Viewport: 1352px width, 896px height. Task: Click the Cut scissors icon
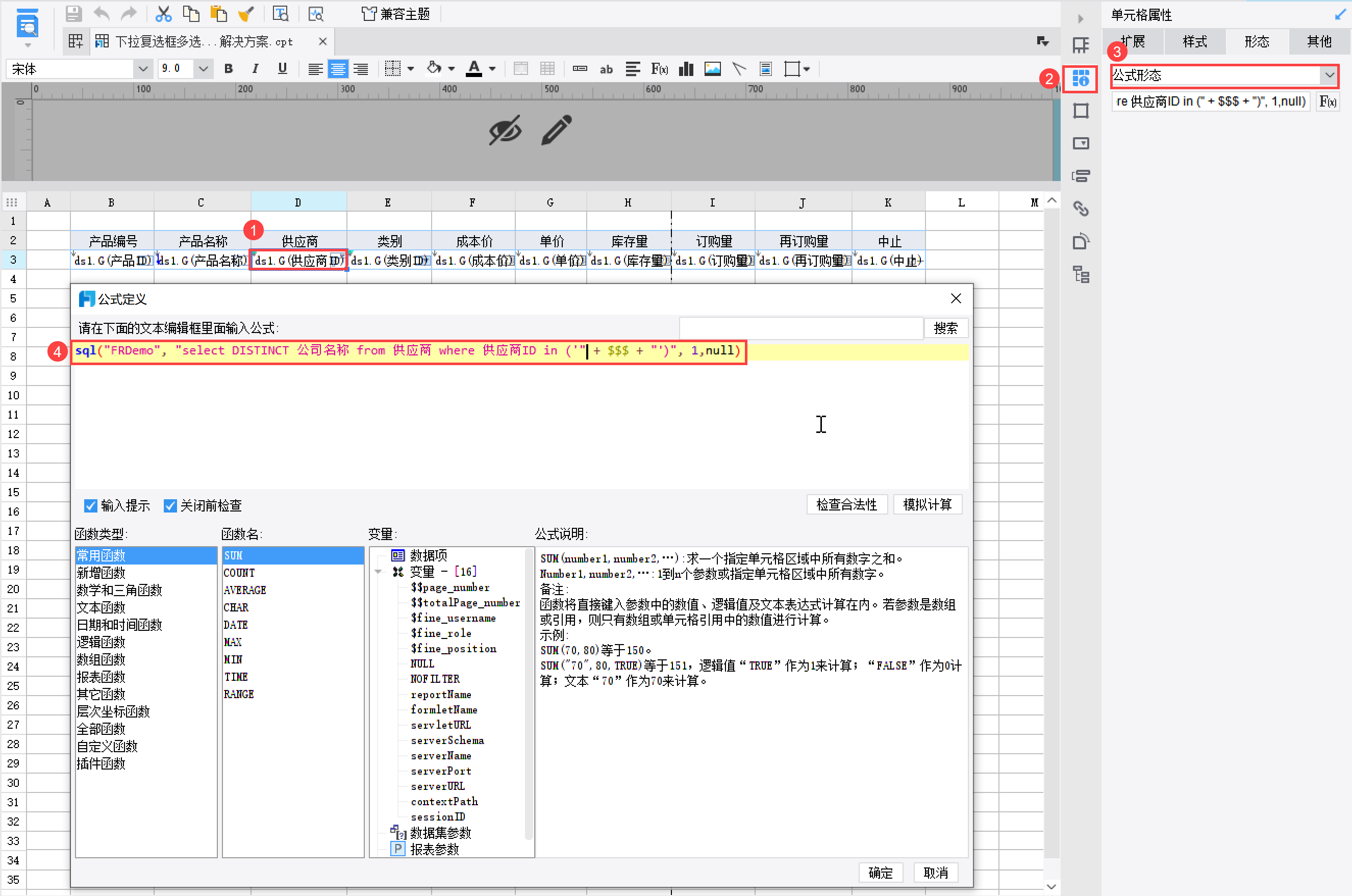[x=163, y=14]
